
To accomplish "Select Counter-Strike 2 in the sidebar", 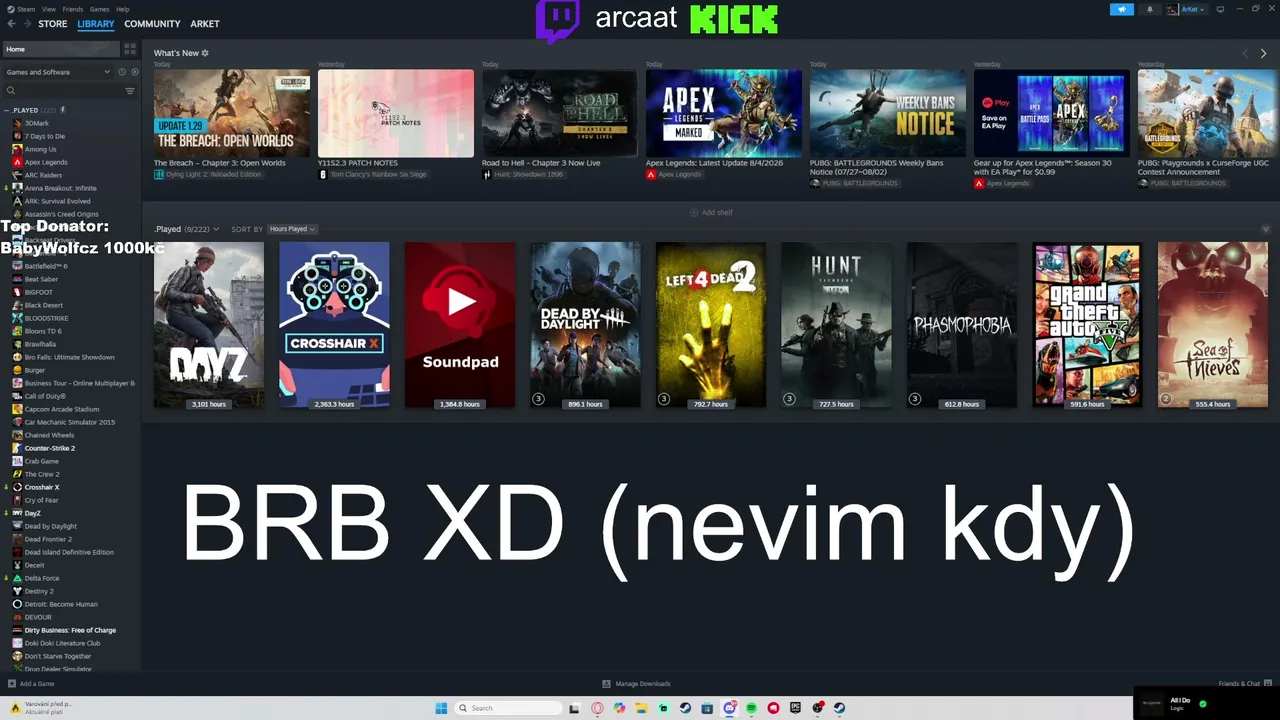I will 50,448.
